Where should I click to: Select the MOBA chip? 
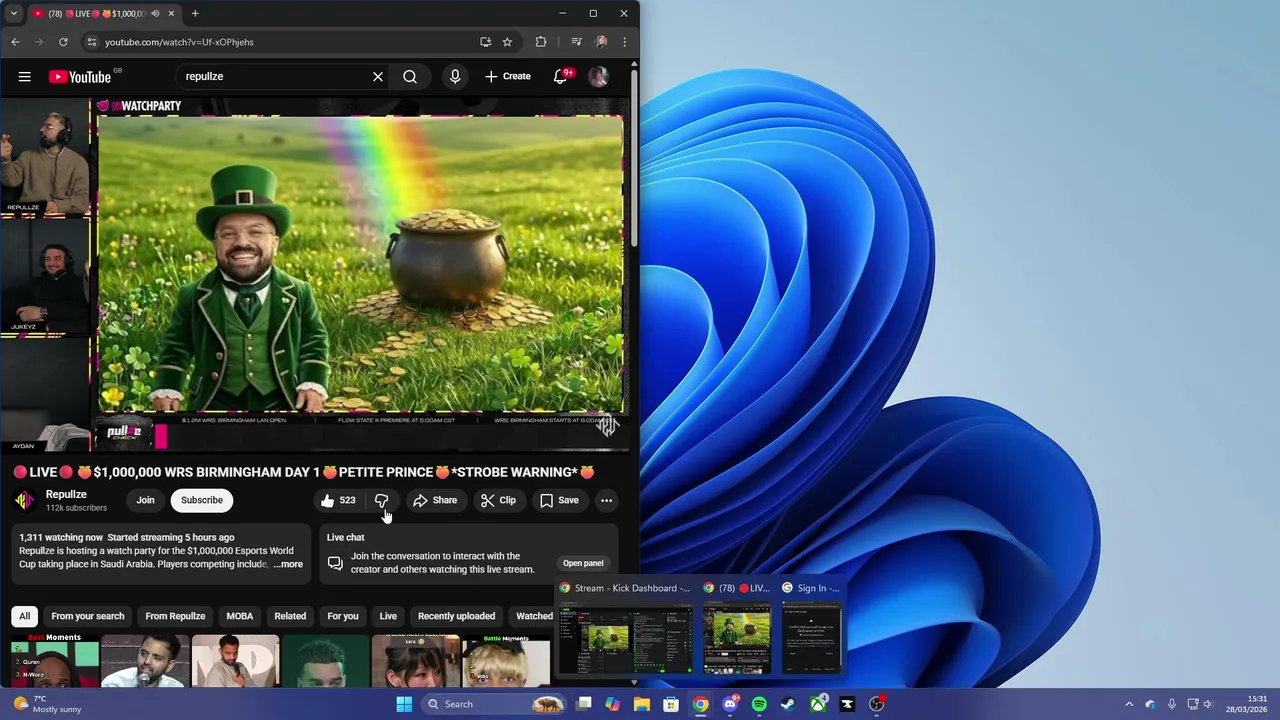(x=240, y=616)
